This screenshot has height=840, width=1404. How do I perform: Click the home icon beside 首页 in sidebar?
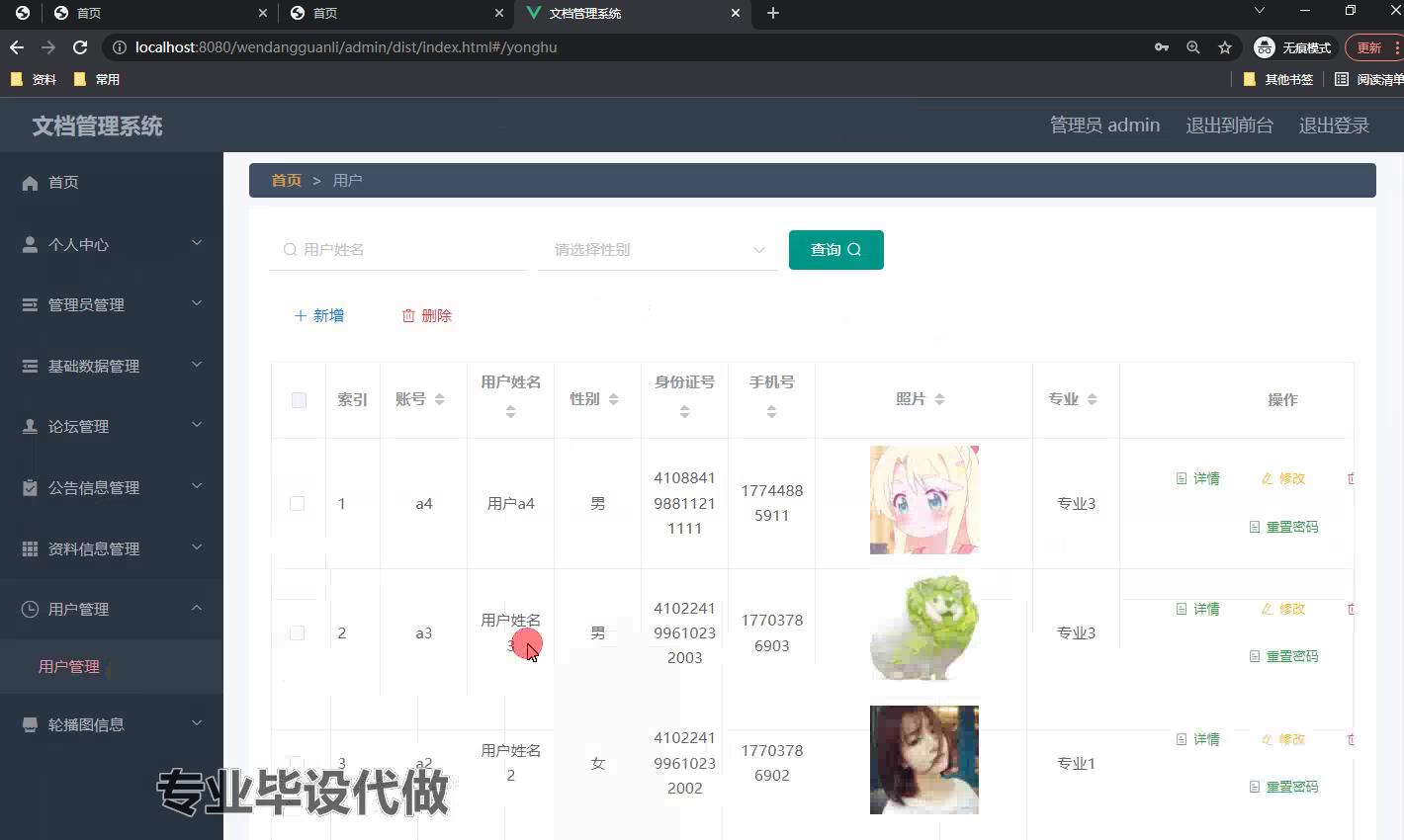[30, 183]
